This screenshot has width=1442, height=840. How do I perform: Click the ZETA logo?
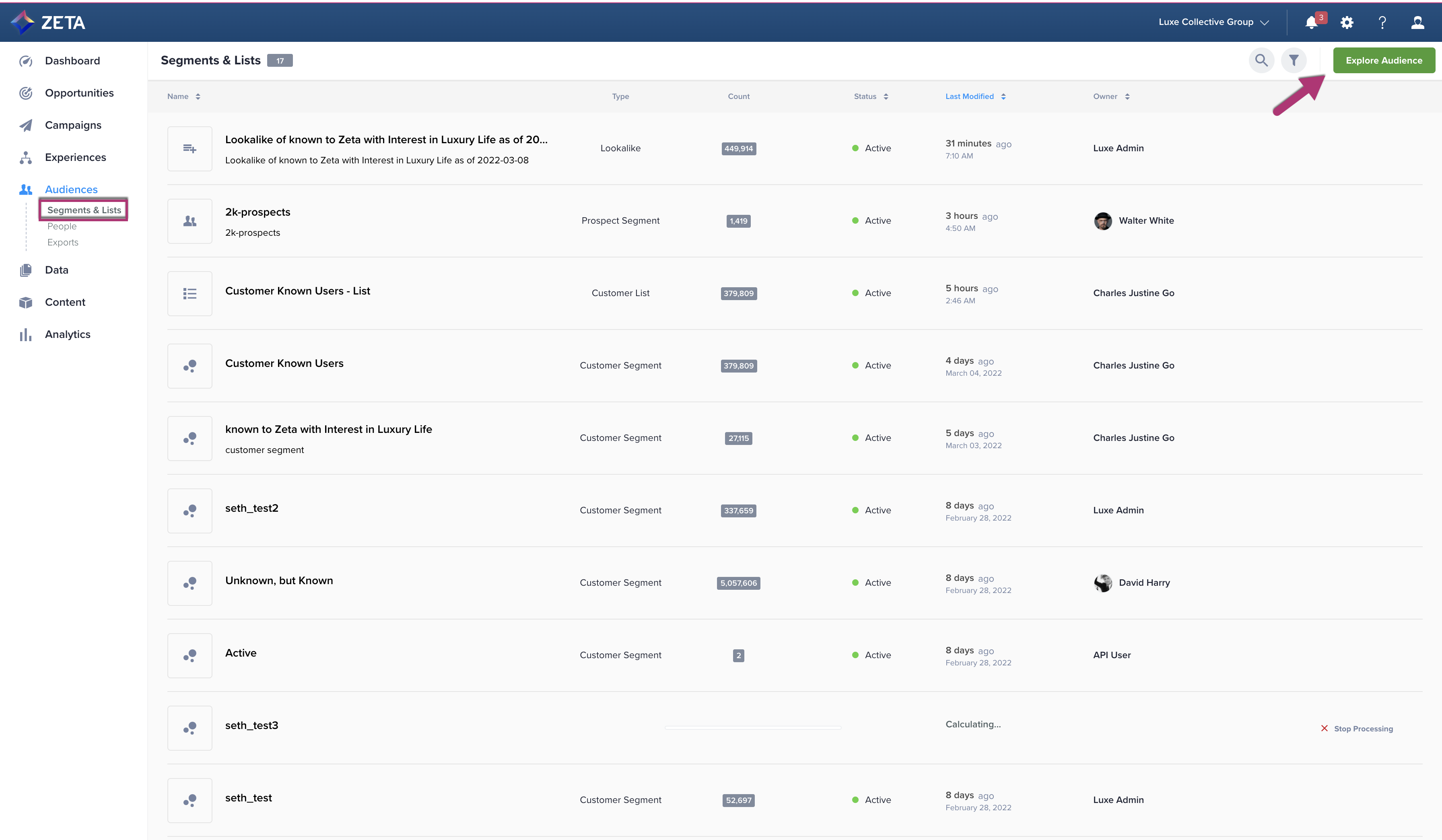[x=48, y=22]
